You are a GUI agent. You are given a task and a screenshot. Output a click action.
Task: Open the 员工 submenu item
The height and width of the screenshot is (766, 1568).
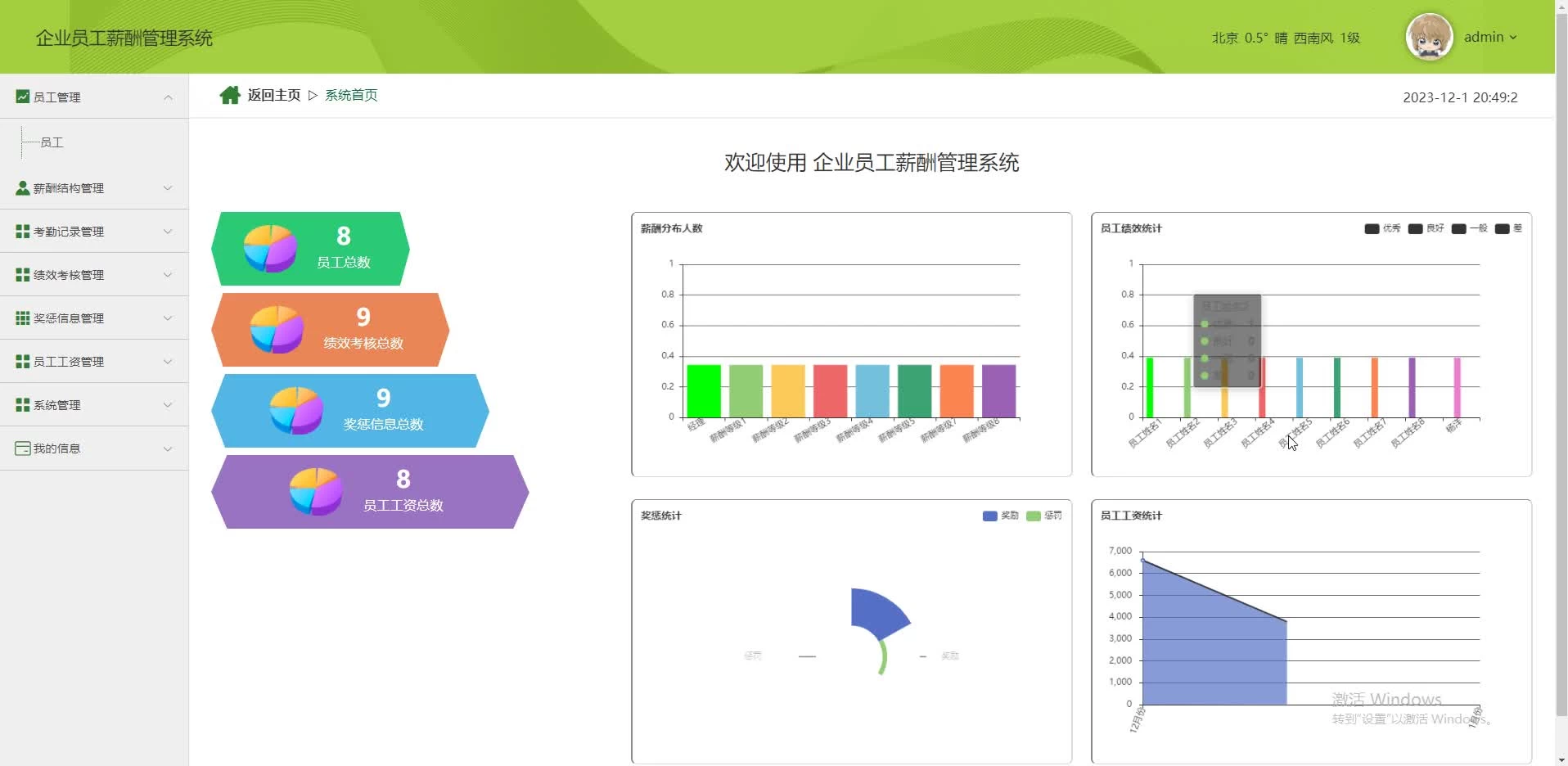coord(52,142)
